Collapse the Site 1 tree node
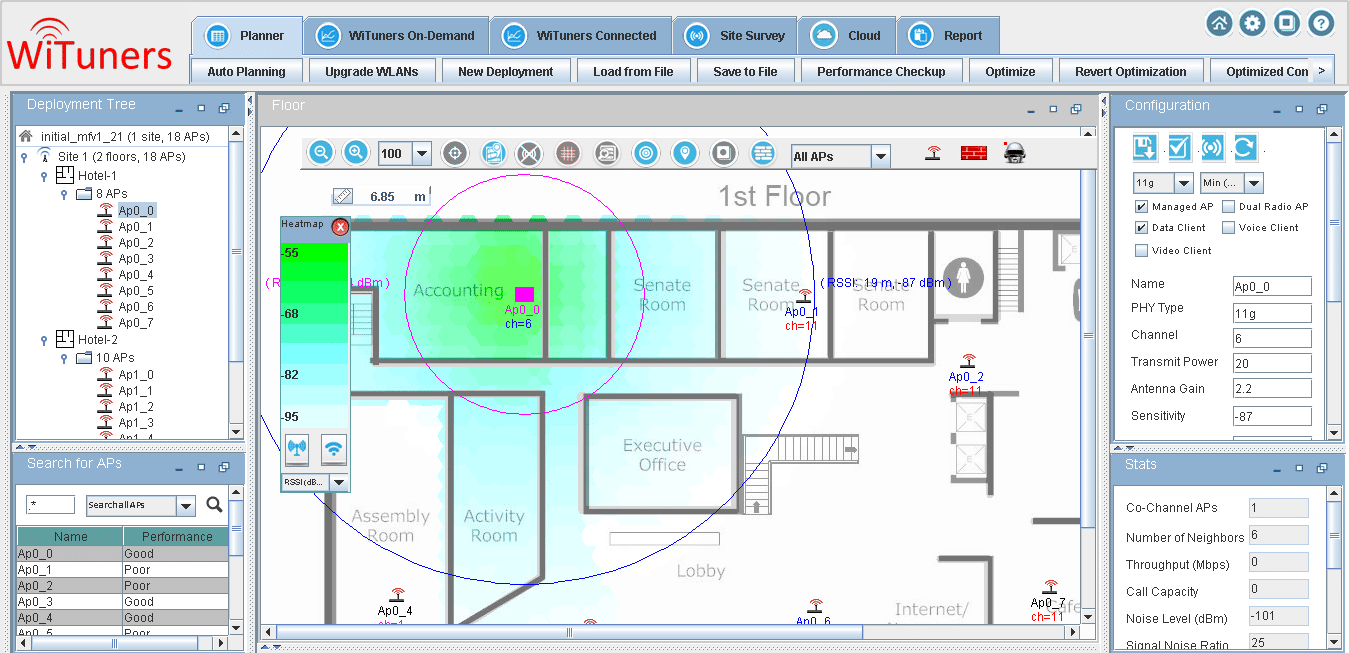 click(24, 157)
